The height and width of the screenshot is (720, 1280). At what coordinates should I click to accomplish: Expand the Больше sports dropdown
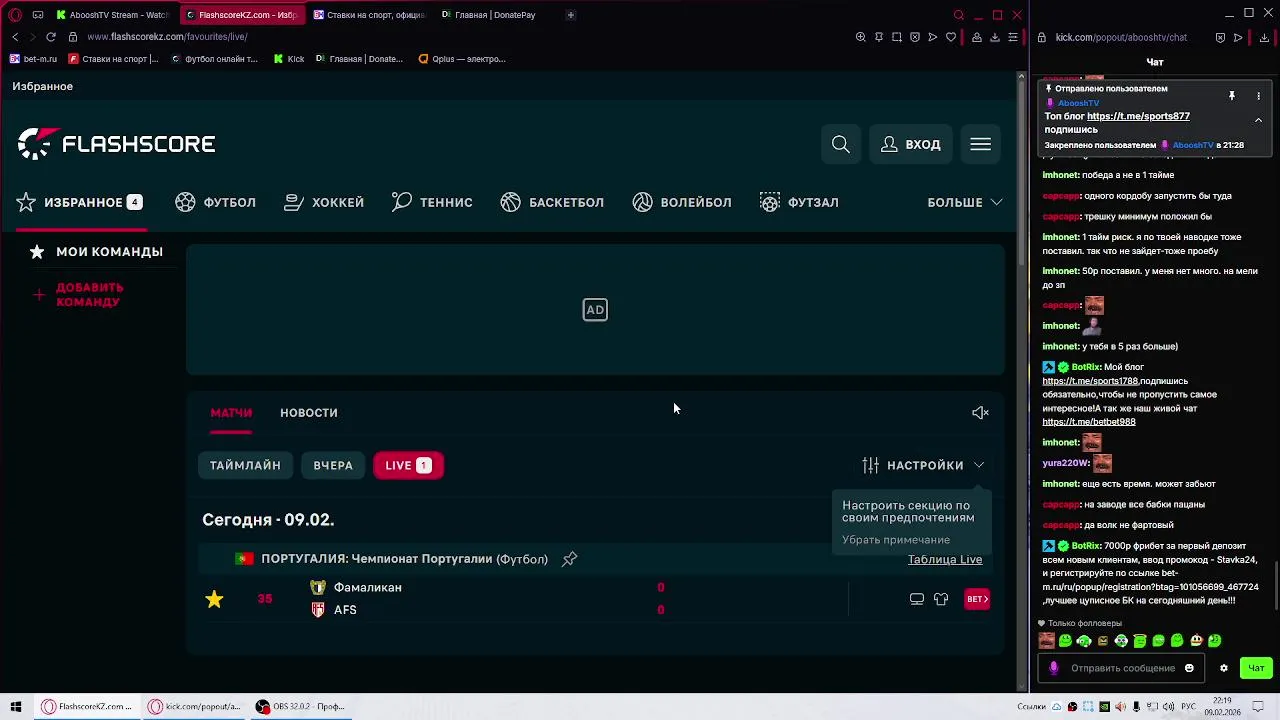coord(965,202)
